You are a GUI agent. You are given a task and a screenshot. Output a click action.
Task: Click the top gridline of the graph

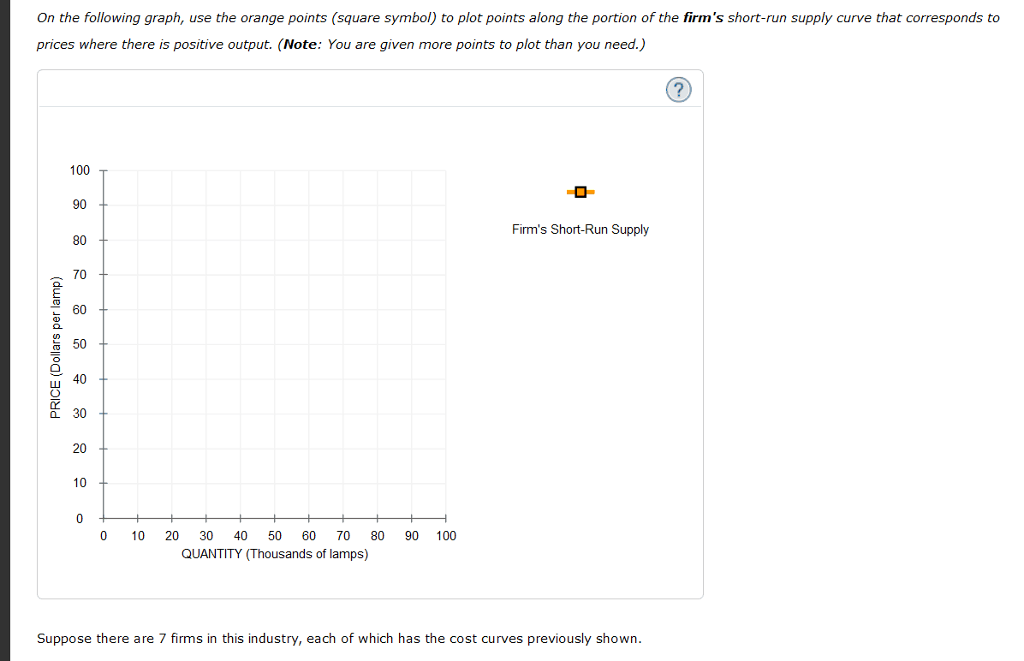click(274, 170)
